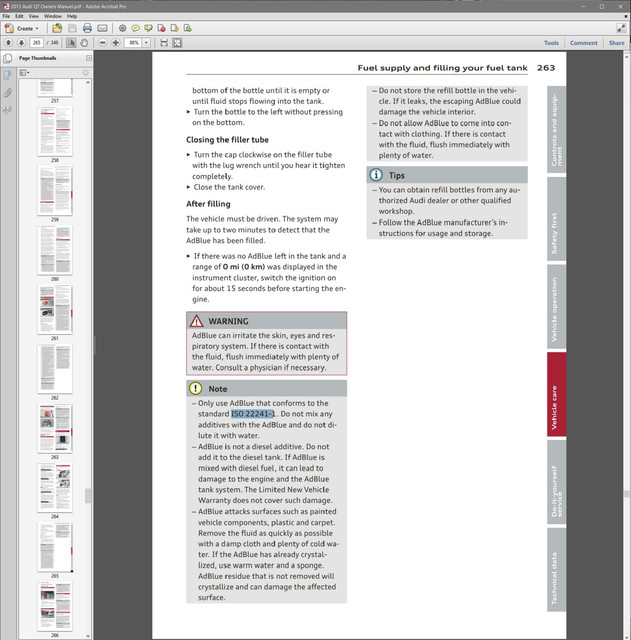
Task: Activate the Hand pan tool
Action: coord(84,42)
